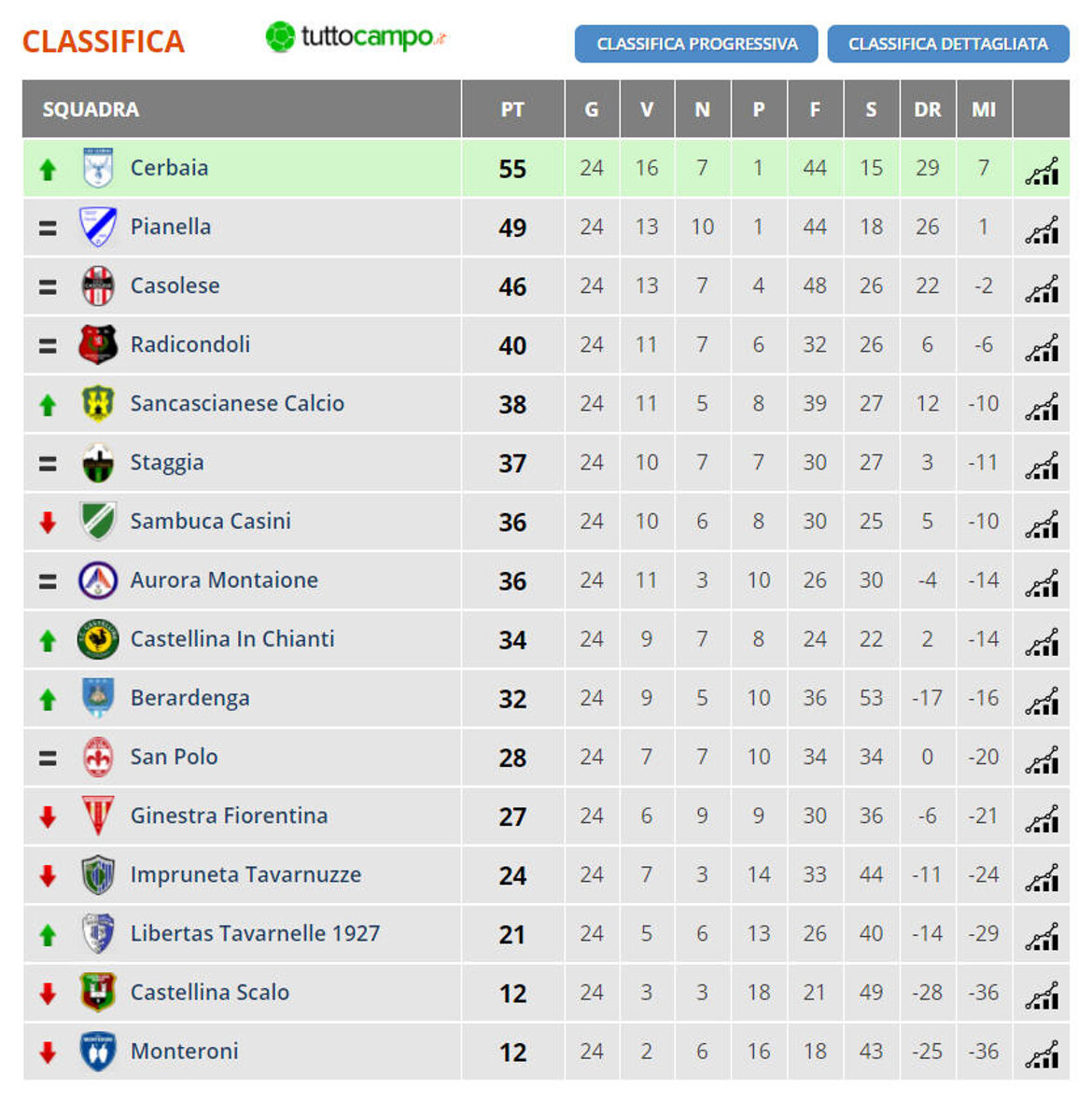Click the Berardenga team badge
The width and height of the screenshot is (1092, 1102).
click(x=98, y=698)
